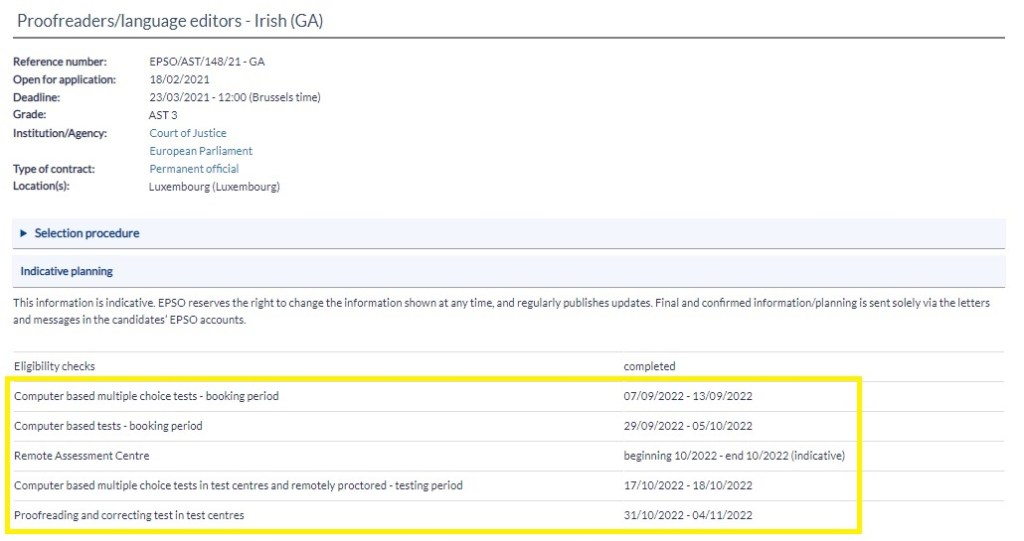Screen dimensions: 1024x541
Task: Click the completed status for Eligibility checks
Action: [649, 366]
